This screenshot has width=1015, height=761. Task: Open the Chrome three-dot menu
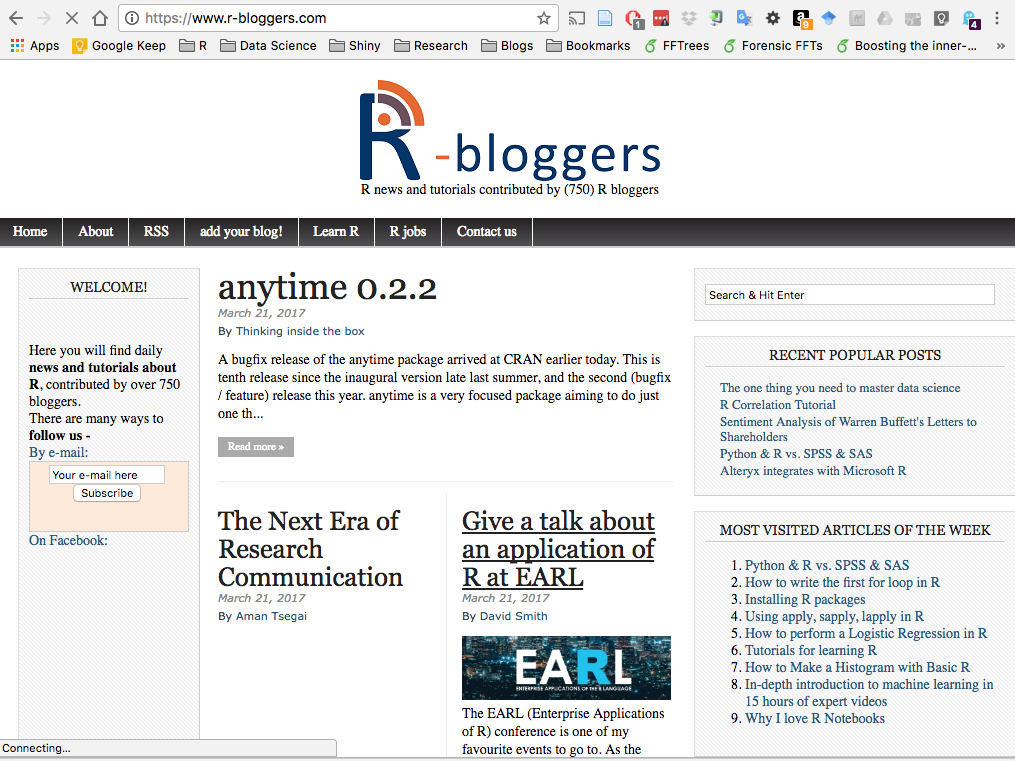pyautogui.click(x=997, y=18)
